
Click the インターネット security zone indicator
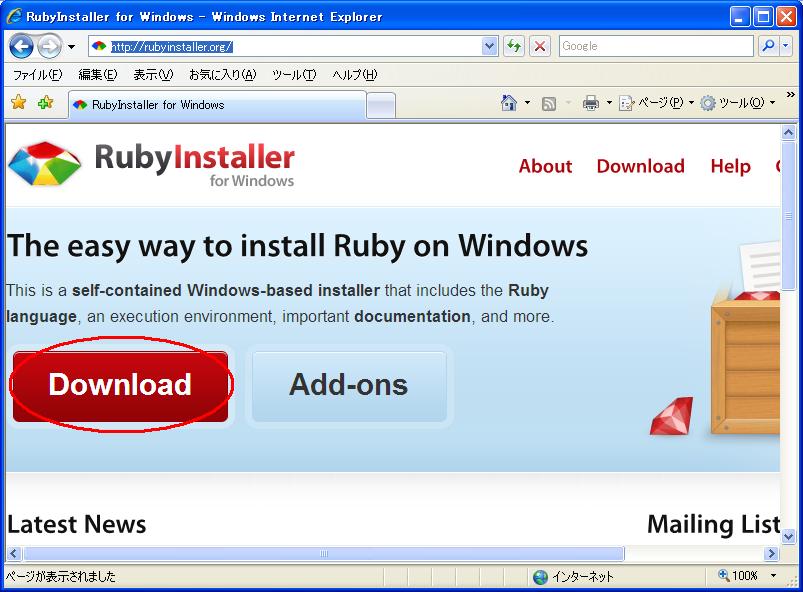tap(574, 577)
